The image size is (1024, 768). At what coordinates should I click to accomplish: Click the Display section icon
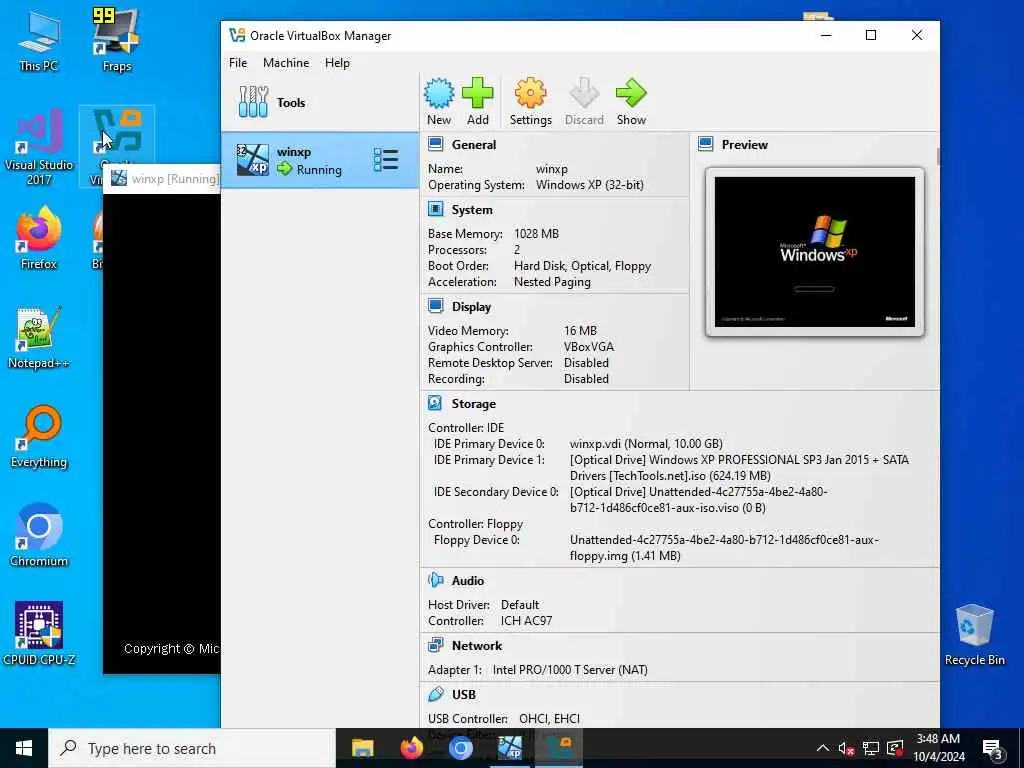pyautogui.click(x=436, y=306)
